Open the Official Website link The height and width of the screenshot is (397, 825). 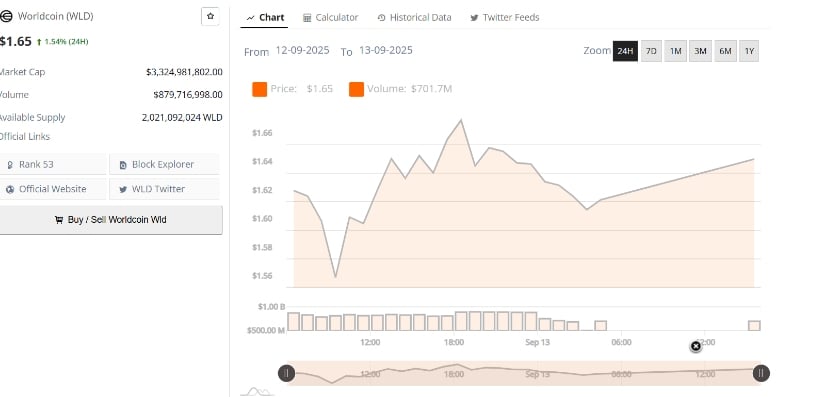pos(53,189)
